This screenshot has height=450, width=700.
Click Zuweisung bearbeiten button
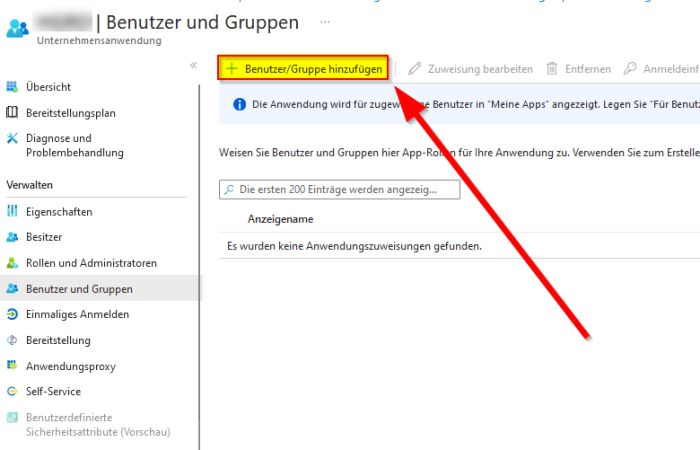471,69
